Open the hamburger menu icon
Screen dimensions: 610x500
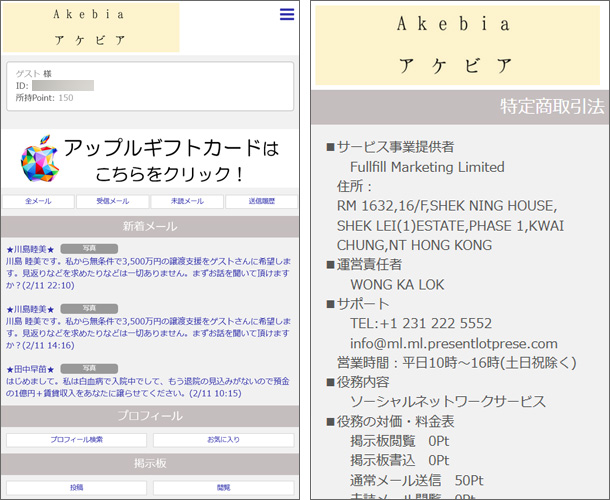point(287,14)
